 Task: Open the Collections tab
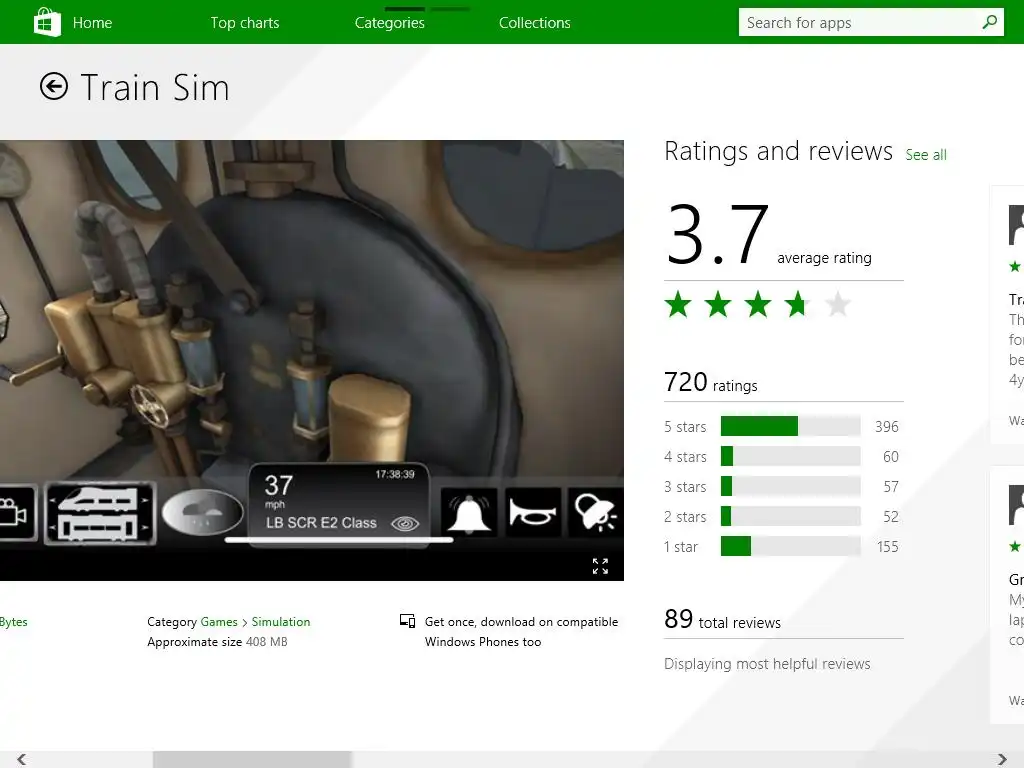[535, 23]
